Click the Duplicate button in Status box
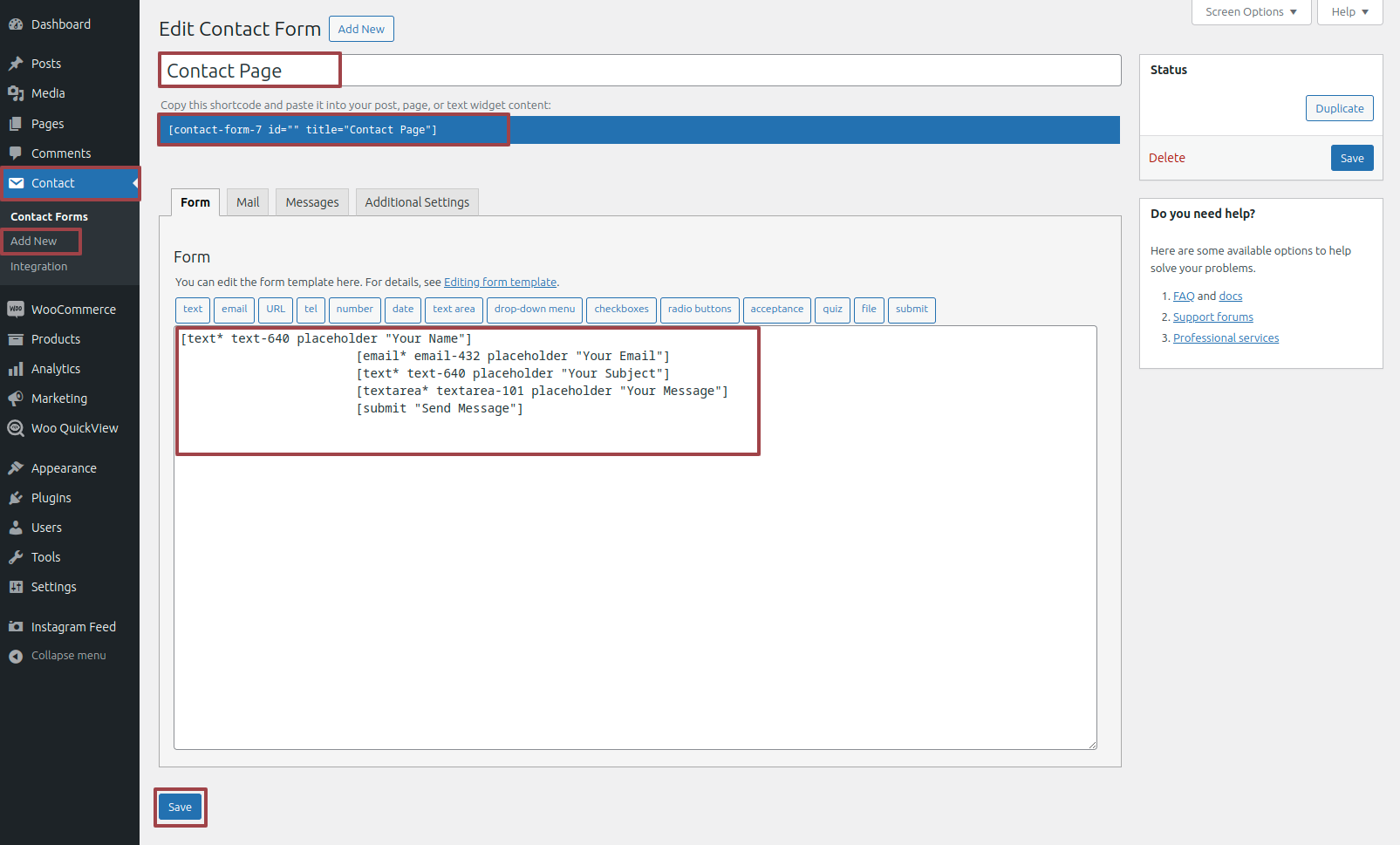This screenshot has width=1400, height=845. coord(1339,108)
